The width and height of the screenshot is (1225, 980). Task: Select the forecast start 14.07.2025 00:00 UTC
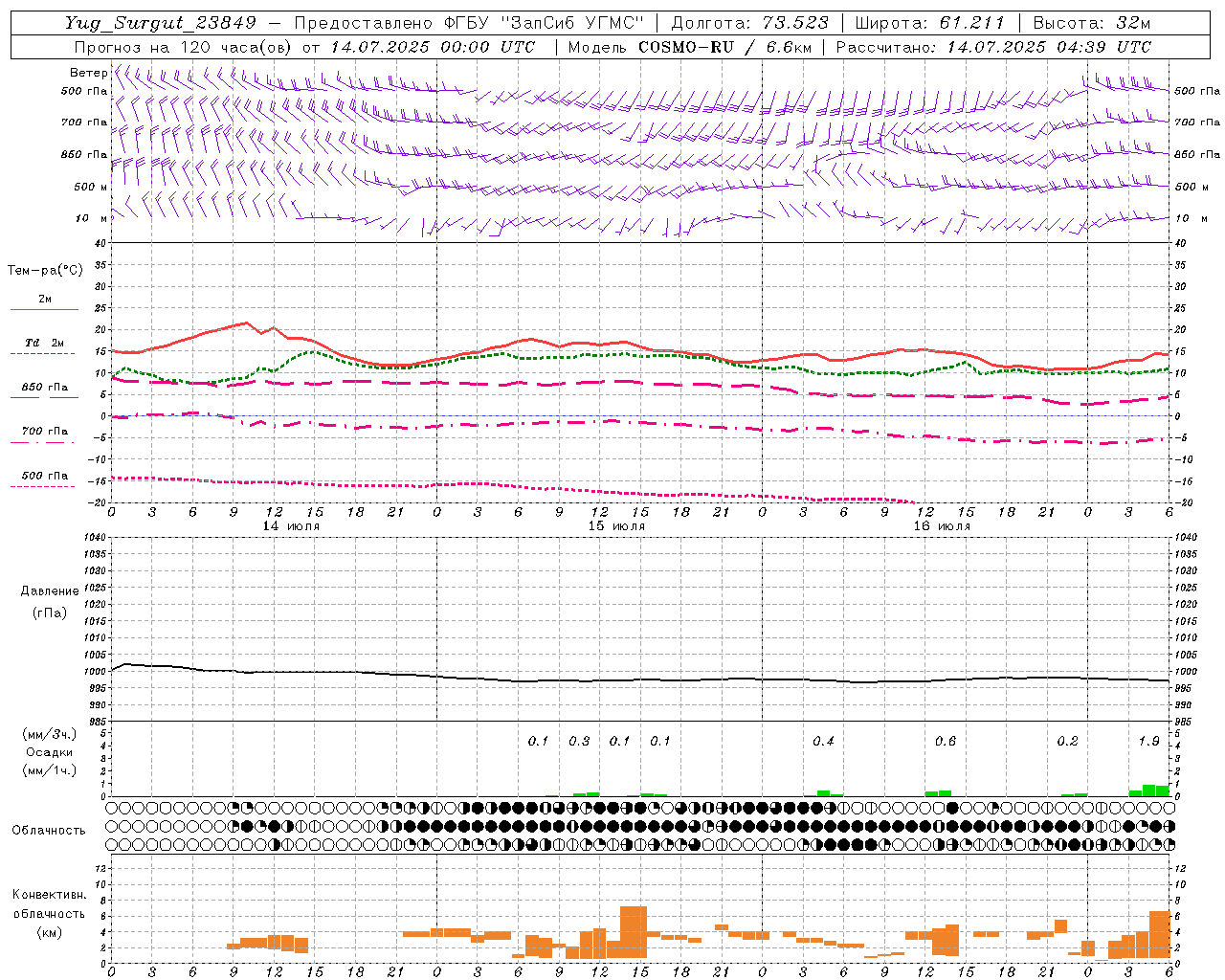[x=433, y=47]
